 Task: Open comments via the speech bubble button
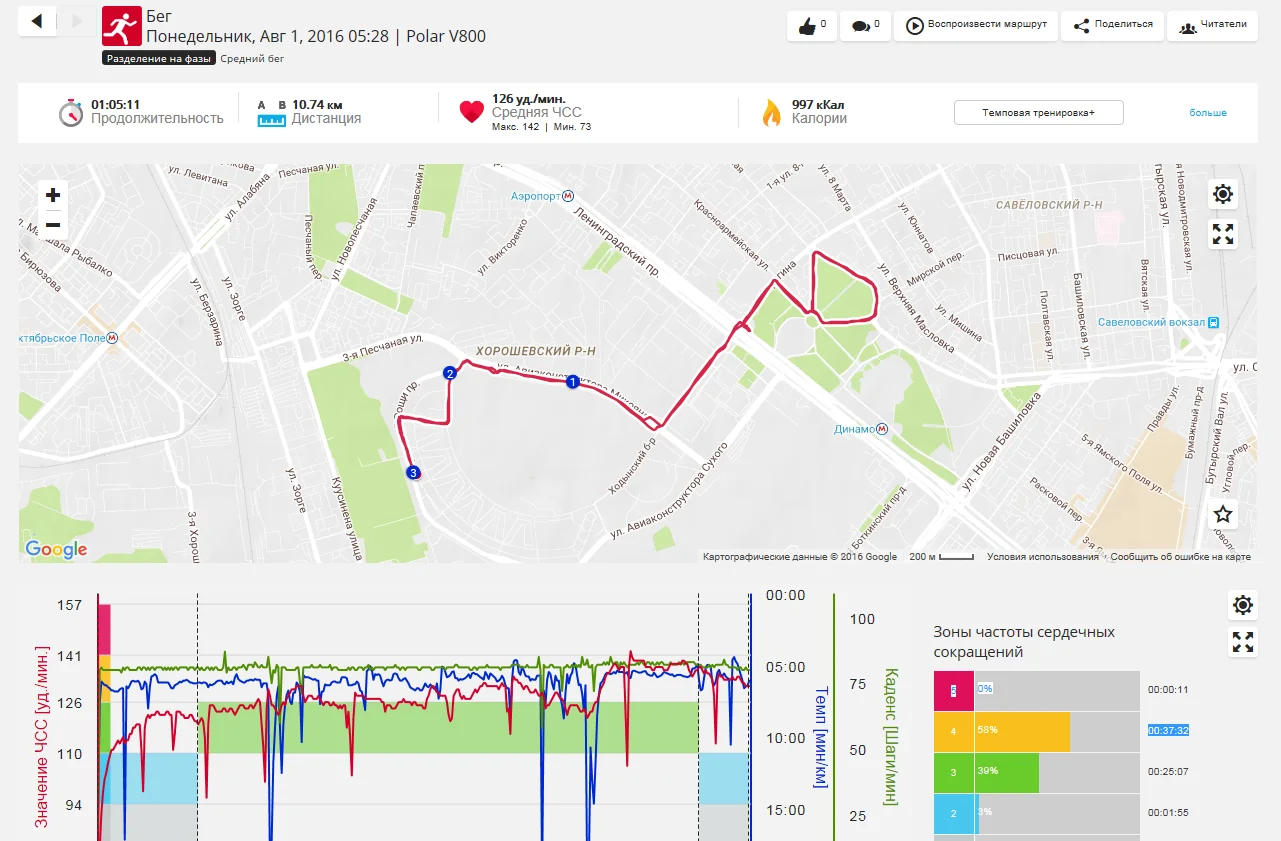point(865,26)
